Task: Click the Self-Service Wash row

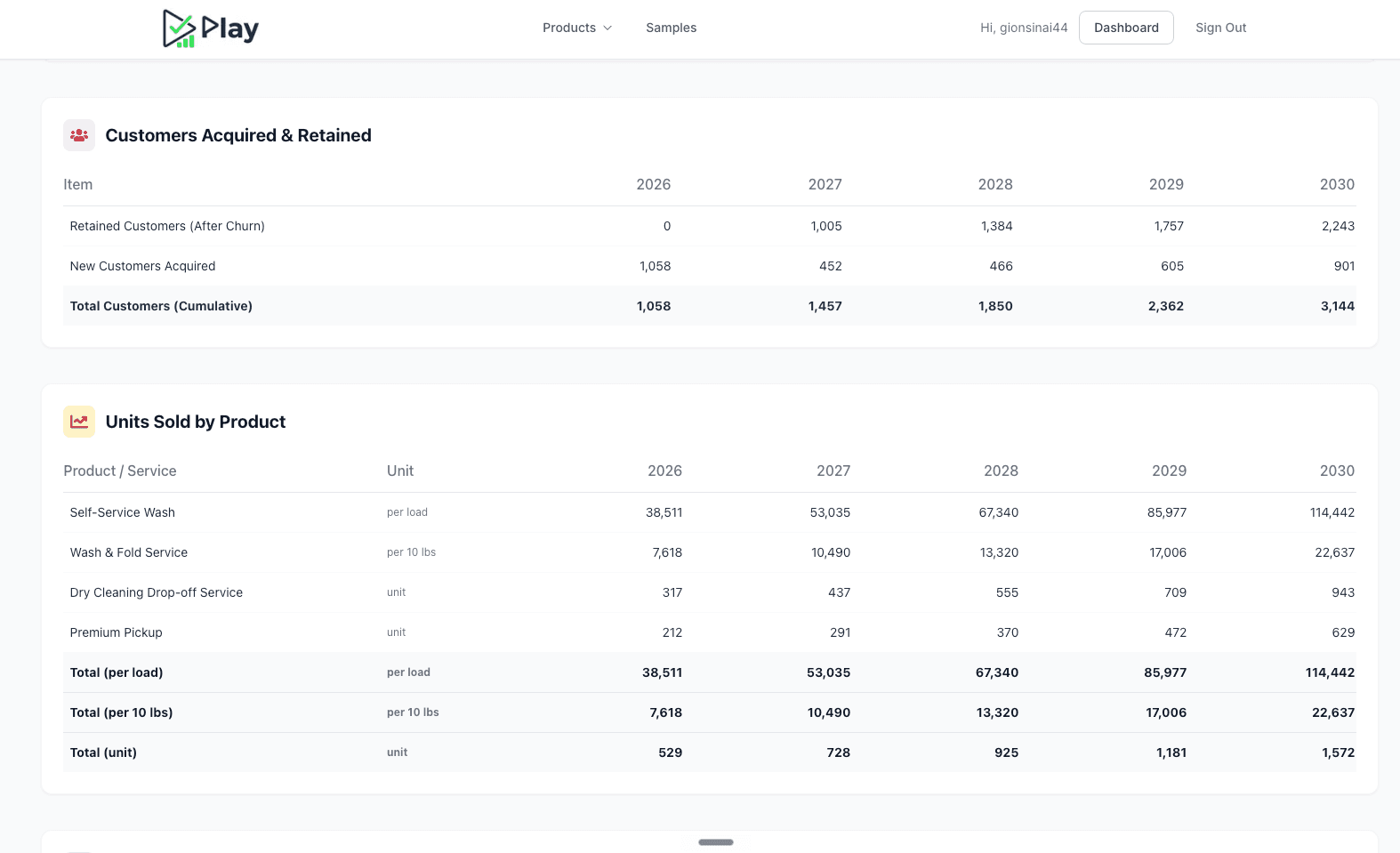Action: 710,512
